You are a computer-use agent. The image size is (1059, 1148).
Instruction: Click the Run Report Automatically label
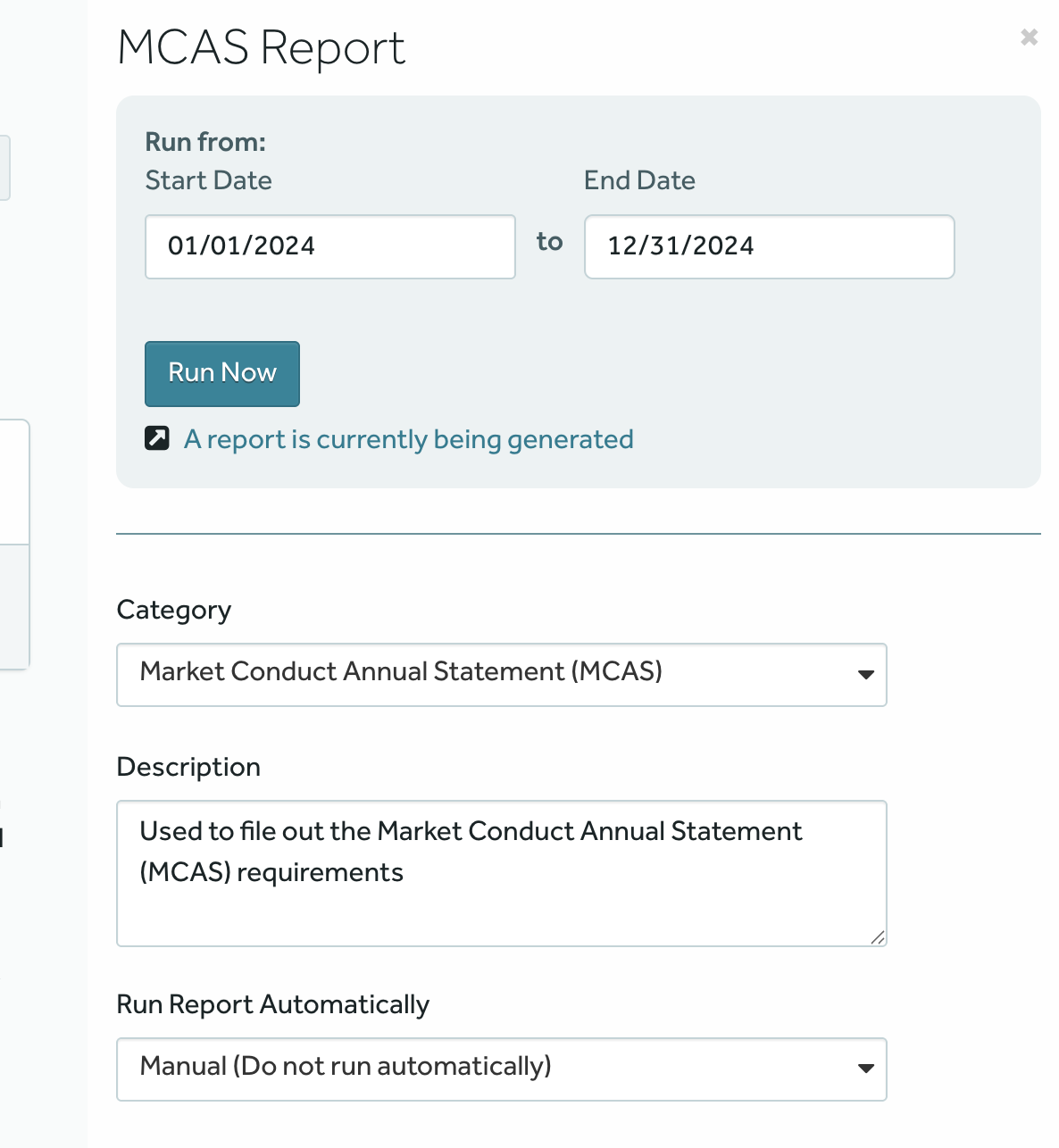point(272,1004)
